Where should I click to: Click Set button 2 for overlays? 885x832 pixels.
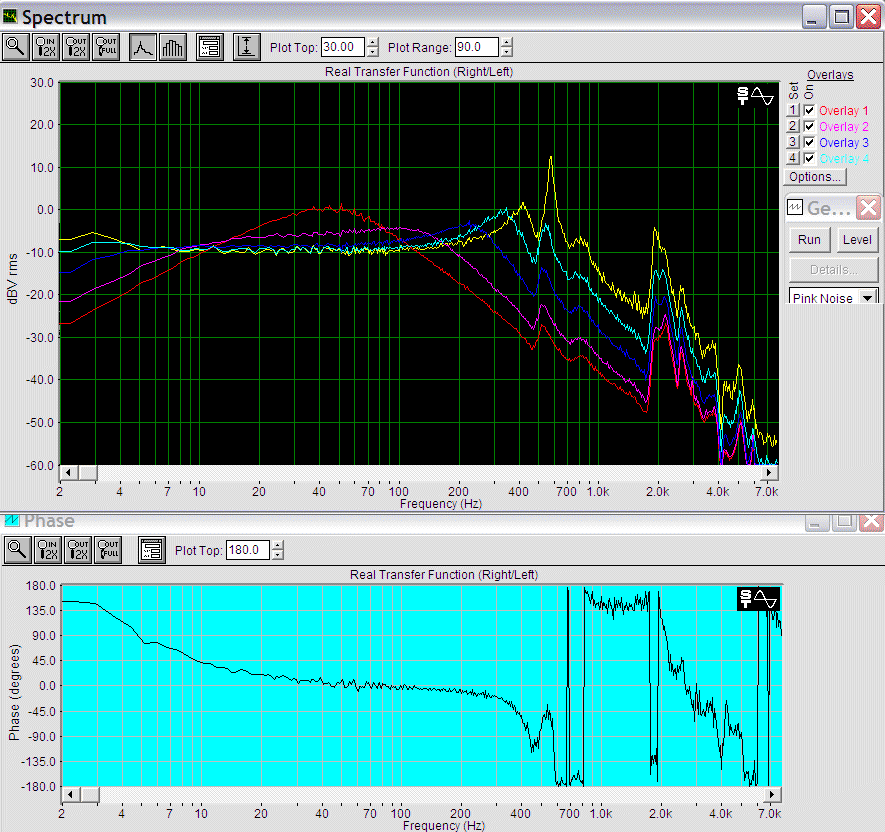coord(793,126)
